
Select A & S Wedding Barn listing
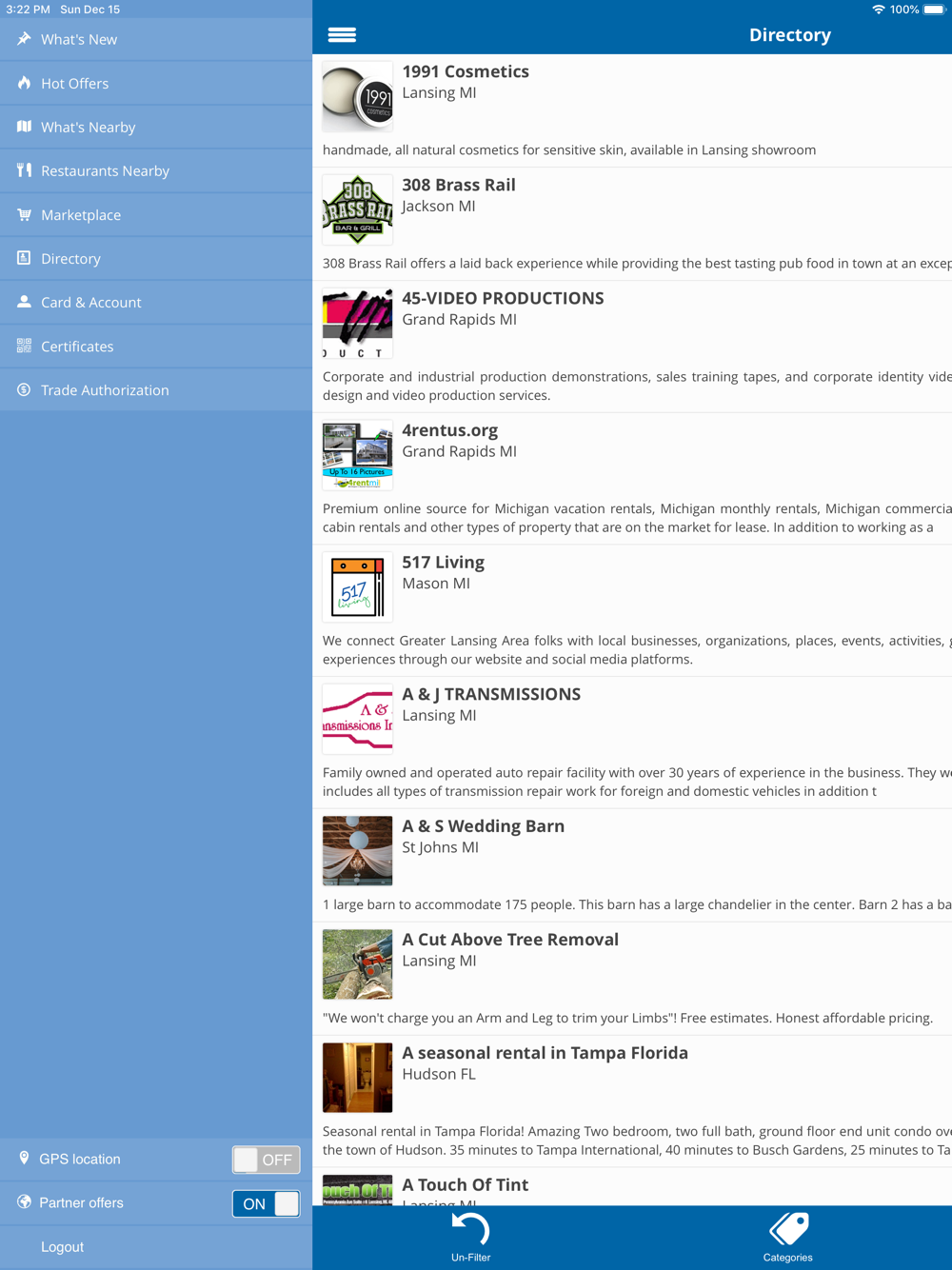coord(632,865)
